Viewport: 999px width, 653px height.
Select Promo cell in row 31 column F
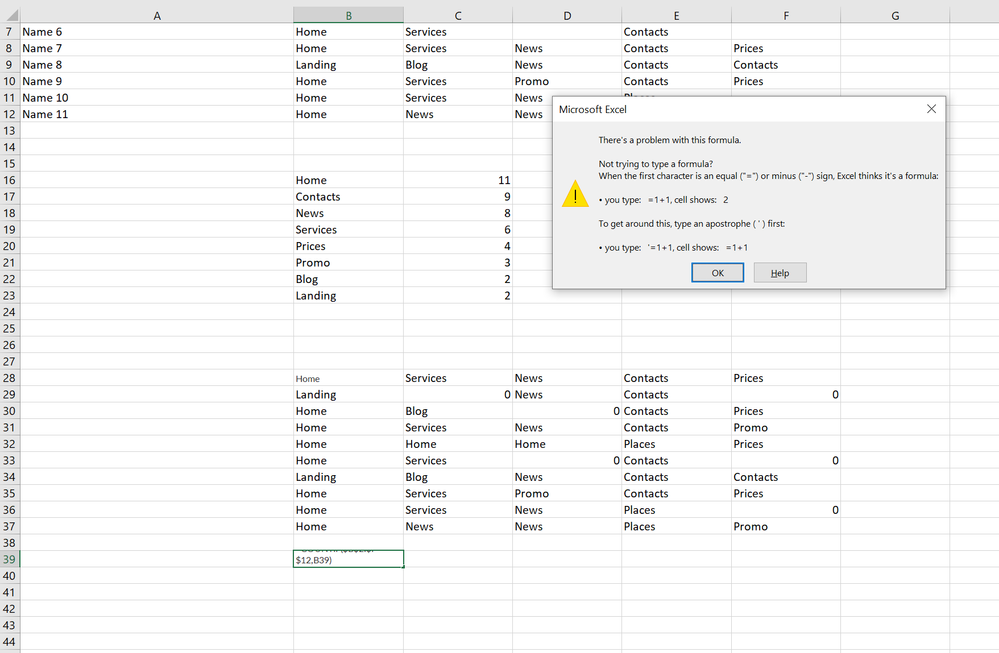click(786, 428)
